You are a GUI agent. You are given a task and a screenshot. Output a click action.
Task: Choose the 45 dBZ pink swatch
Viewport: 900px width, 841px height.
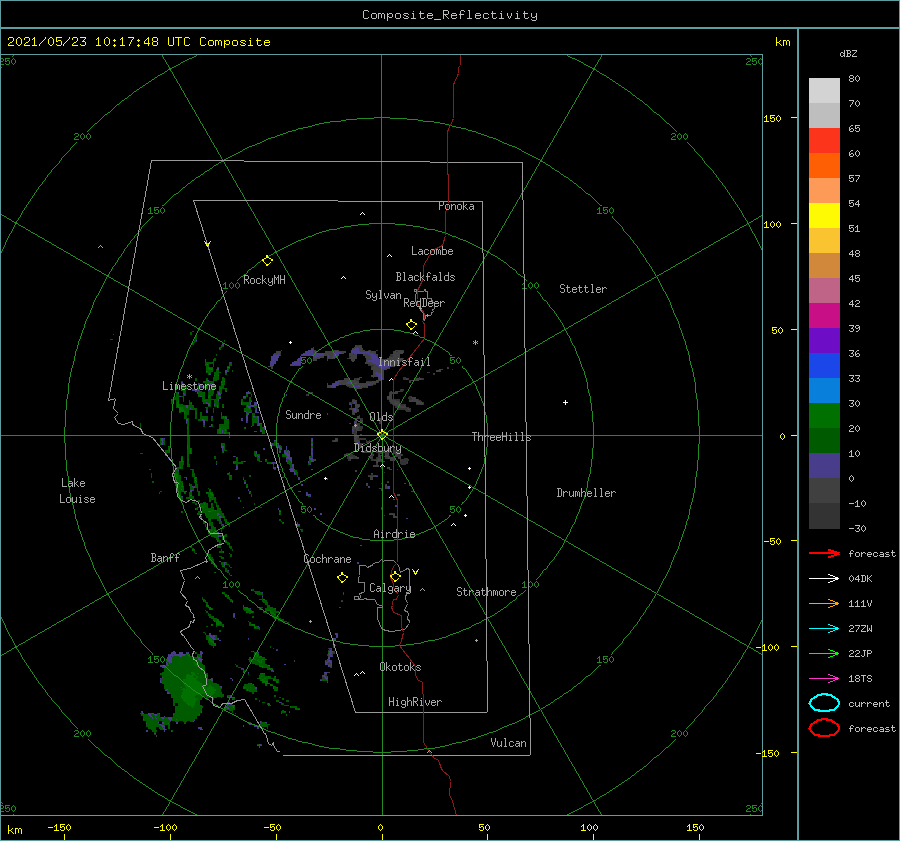pyautogui.click(x=824, y=290)
